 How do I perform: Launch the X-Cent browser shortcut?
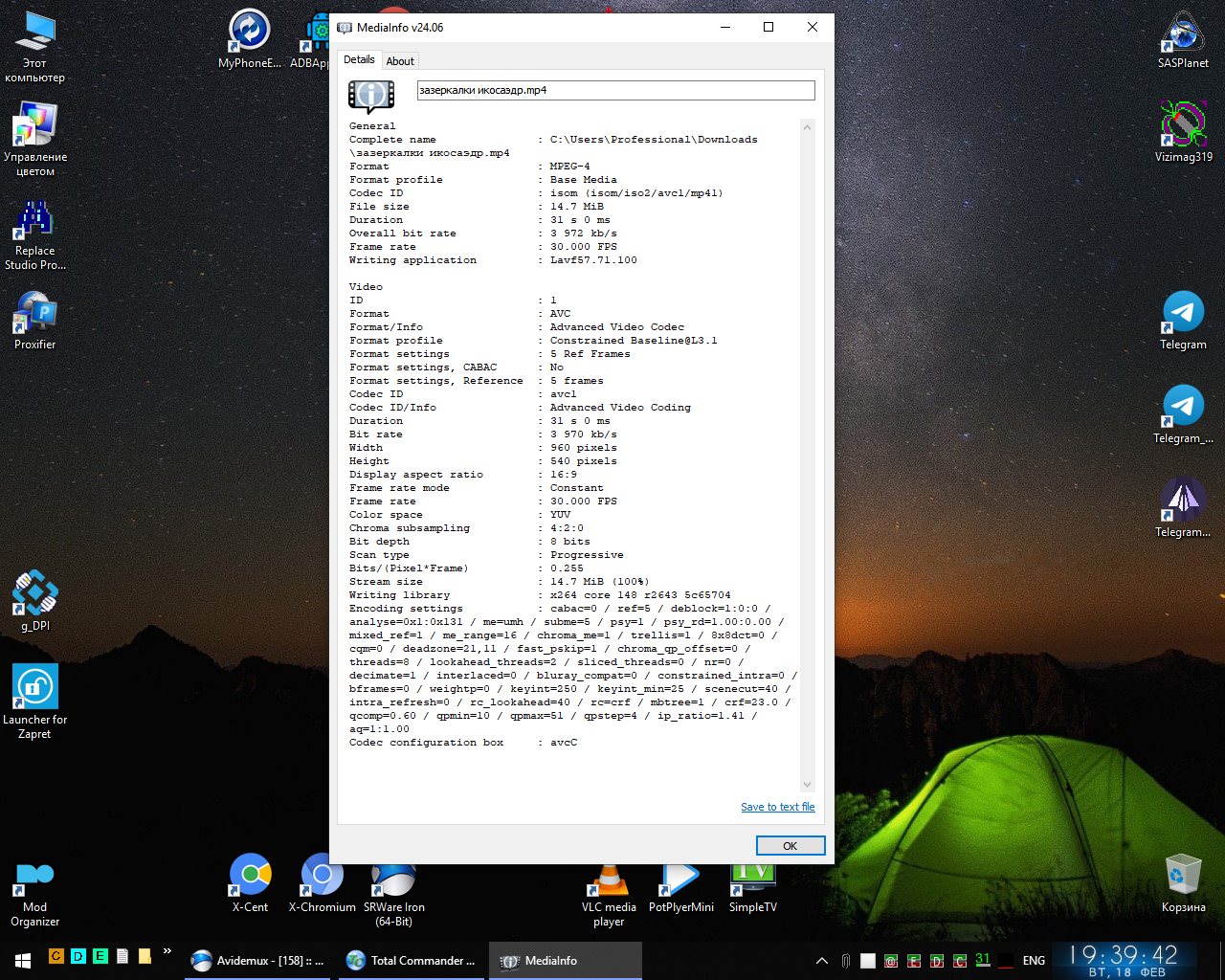click(x=250, y=882)
